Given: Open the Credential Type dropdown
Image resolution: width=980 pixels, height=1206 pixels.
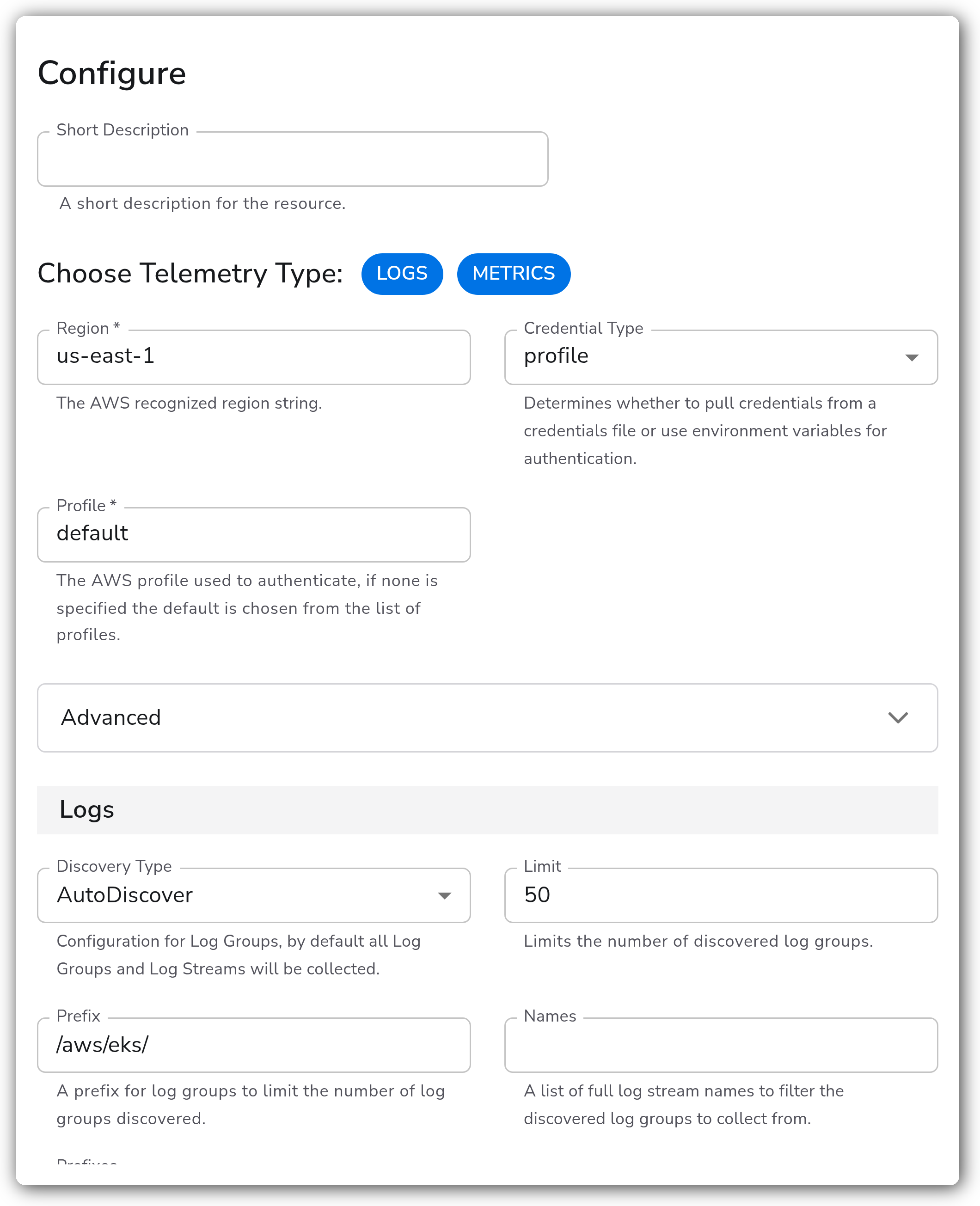Looking at the screenshot, I should pyautogui.click(x=721, y=357).
